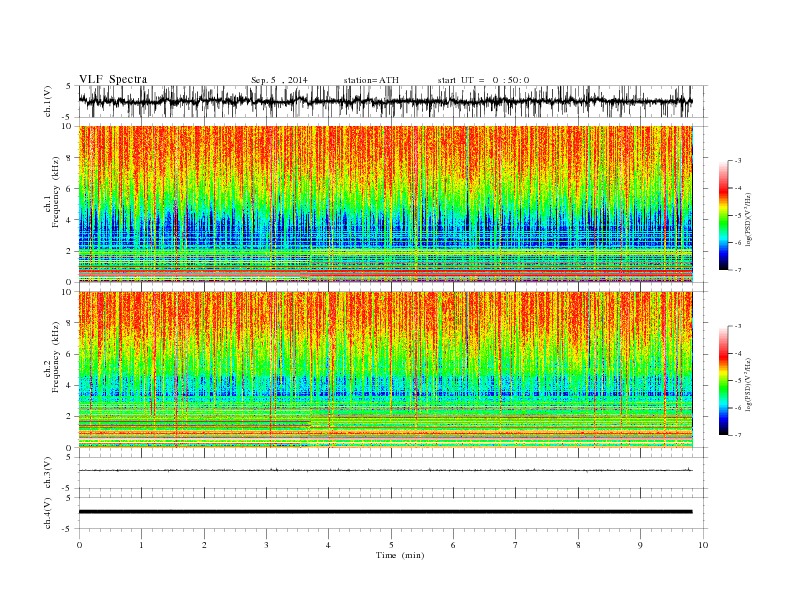Click the "2" kHz tick of ch.1 spectrogram

tap(70, 251)
